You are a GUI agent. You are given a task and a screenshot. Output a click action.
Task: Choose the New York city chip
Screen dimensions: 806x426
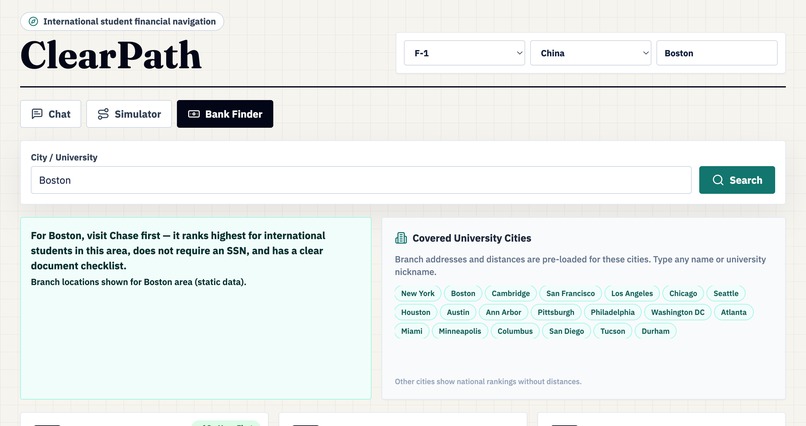pos(418,293)
